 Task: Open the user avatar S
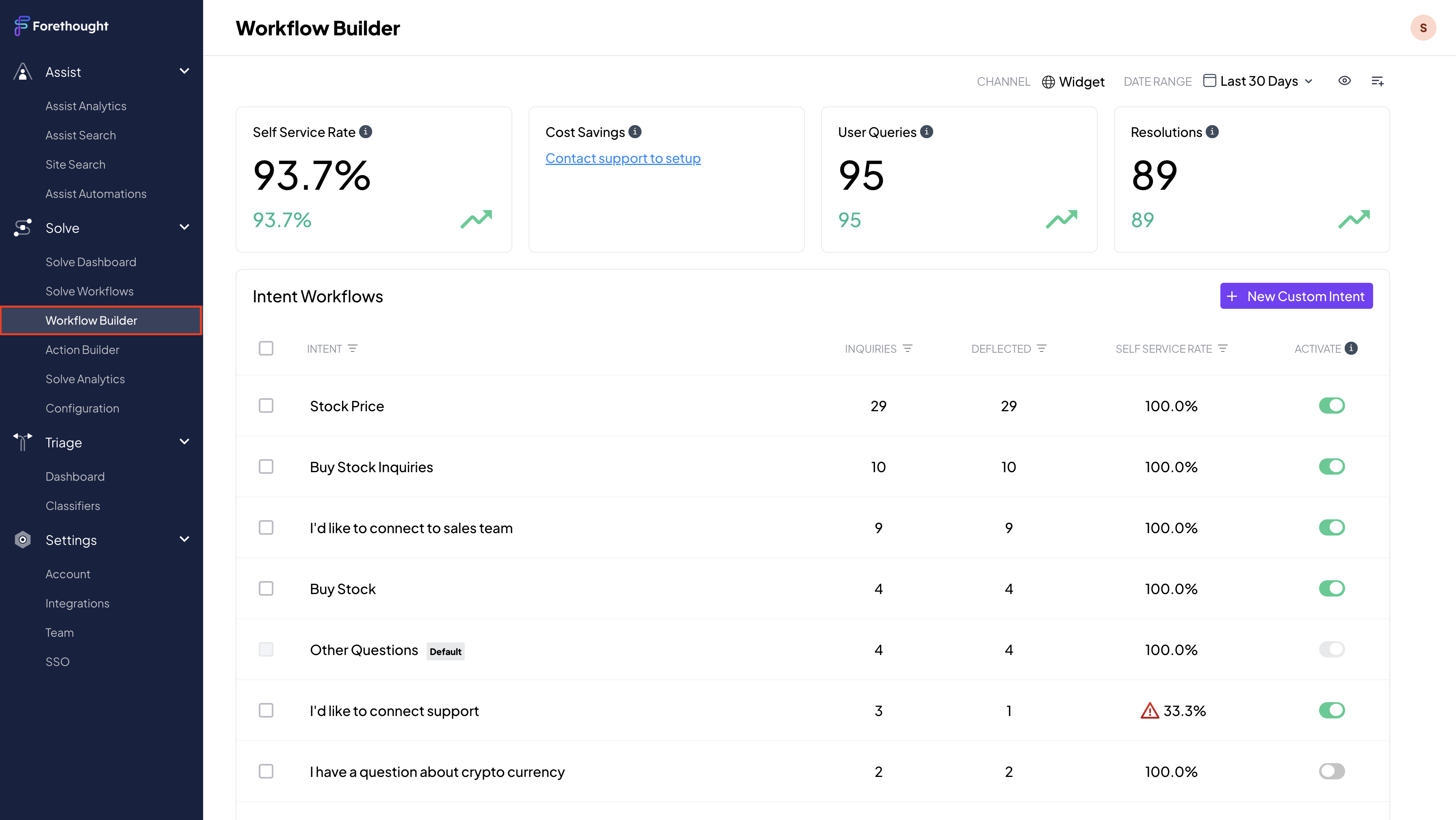click(1423, 28)
